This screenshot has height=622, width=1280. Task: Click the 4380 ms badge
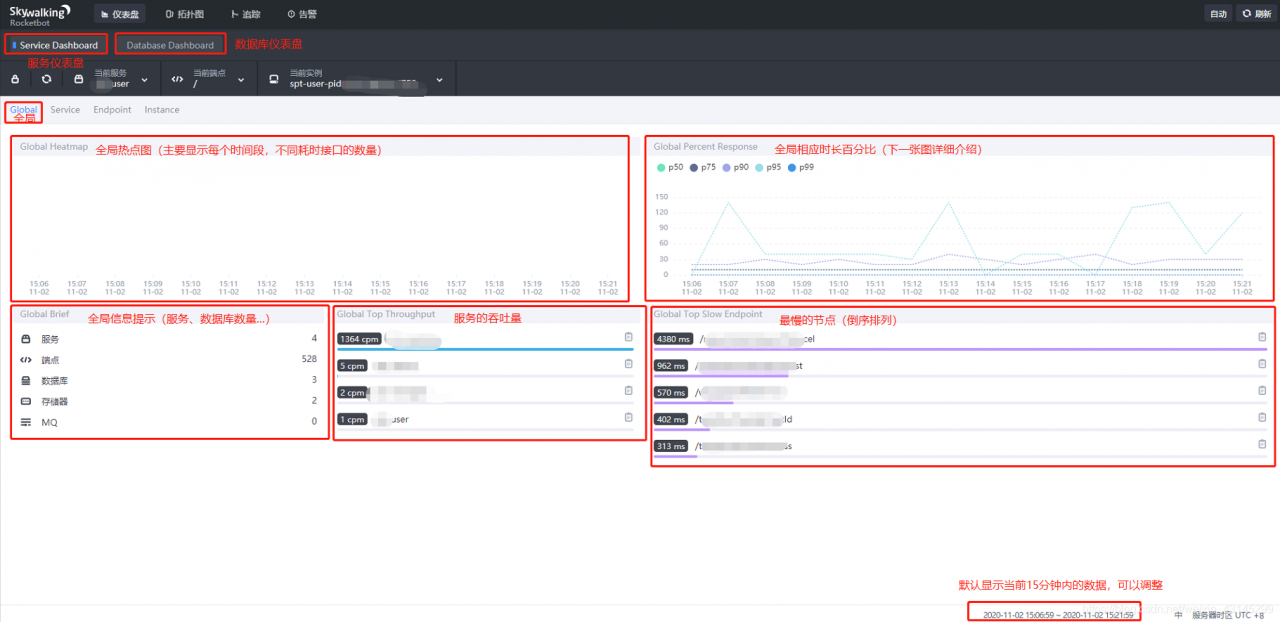pos(671,339)
